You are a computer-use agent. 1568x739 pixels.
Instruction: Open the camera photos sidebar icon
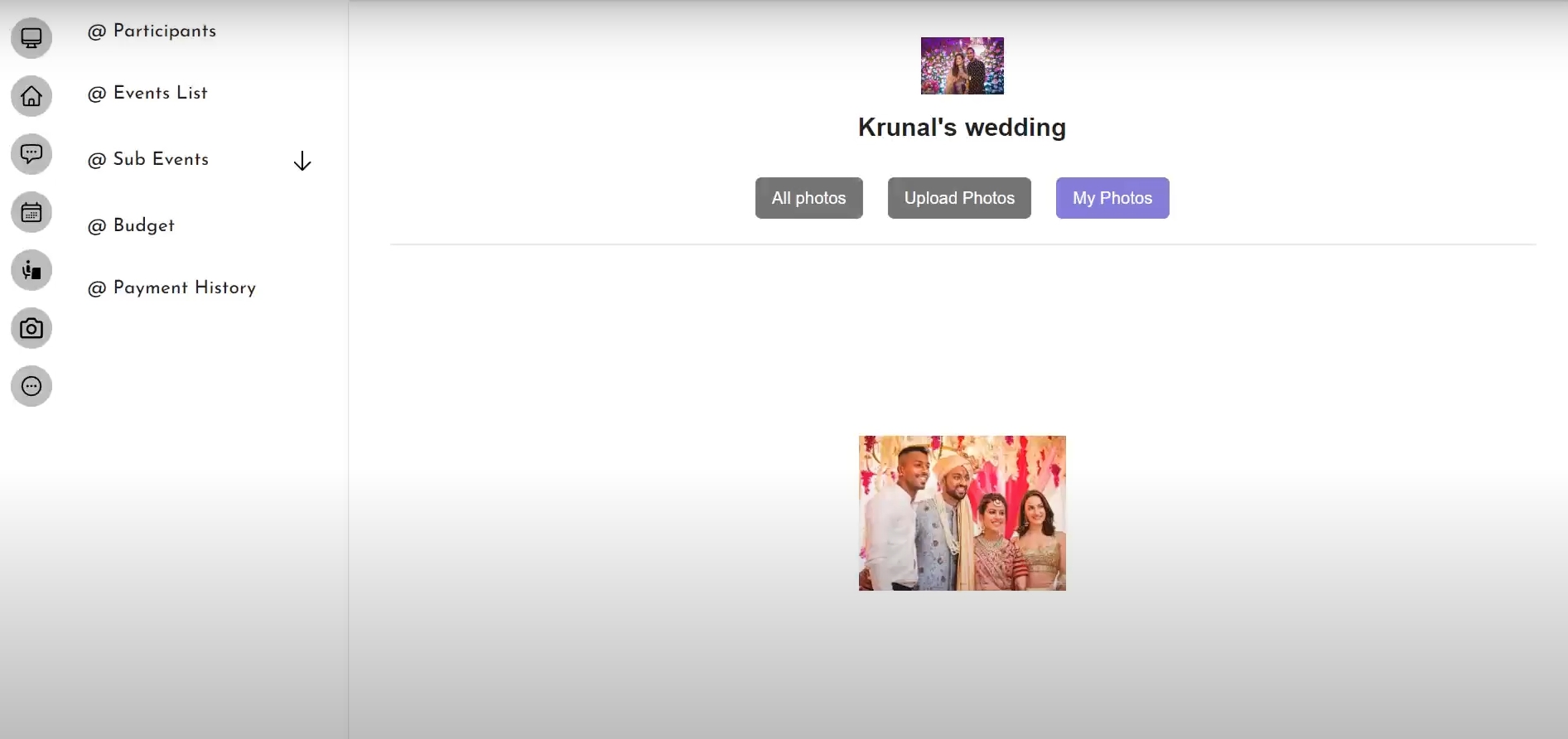[31, 328]
